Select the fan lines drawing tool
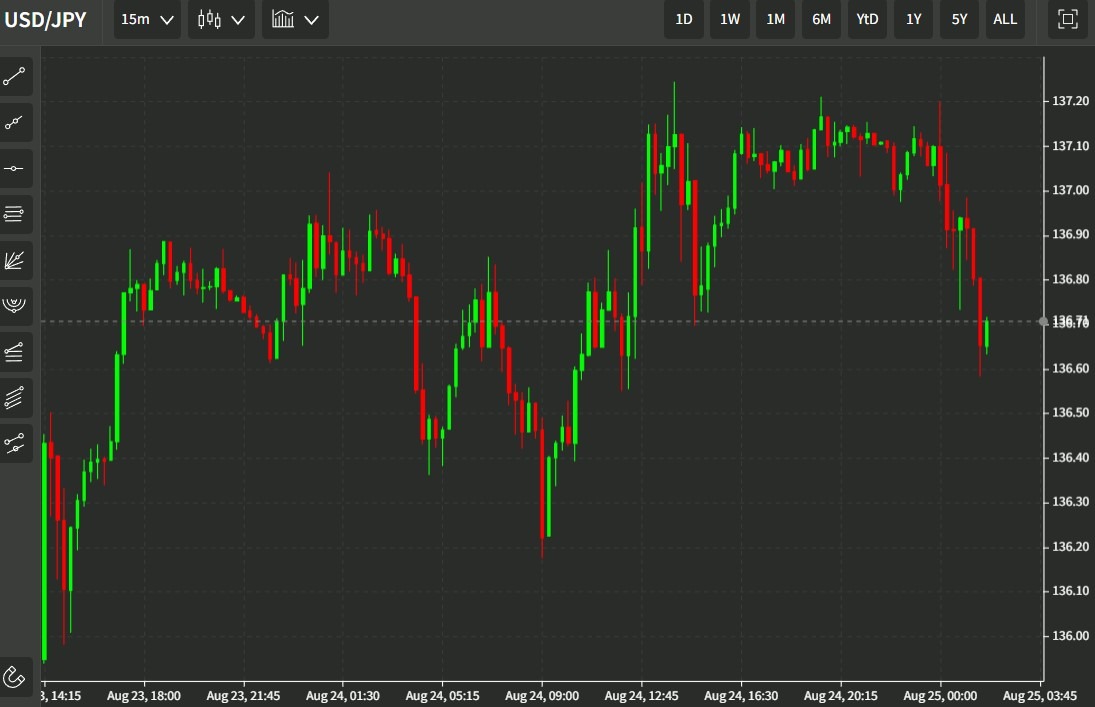Image resolution: width=1095 pixels, height=707 pixels. pyautogui.click(x=15, y=261)
